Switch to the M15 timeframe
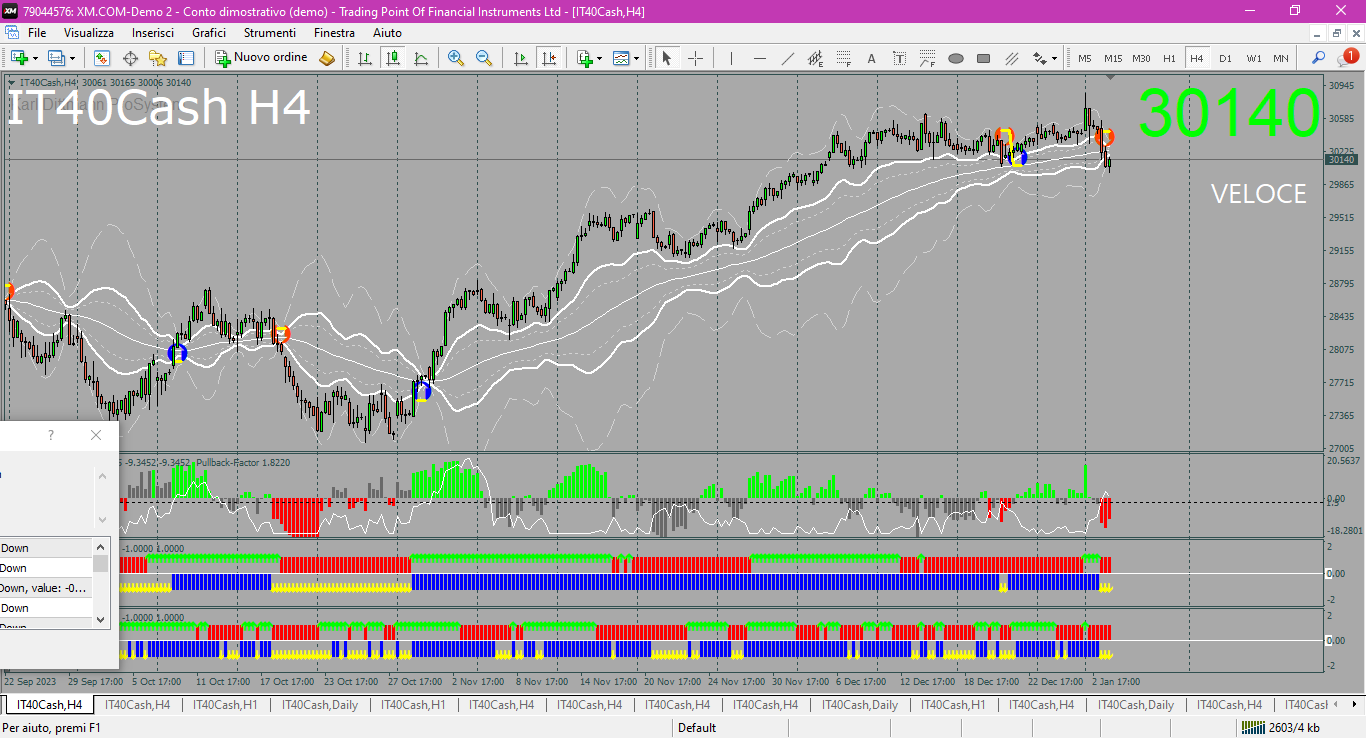The width and height of the screenshot is (1366, 738). pyautogui.click(x=1113, y=58)
